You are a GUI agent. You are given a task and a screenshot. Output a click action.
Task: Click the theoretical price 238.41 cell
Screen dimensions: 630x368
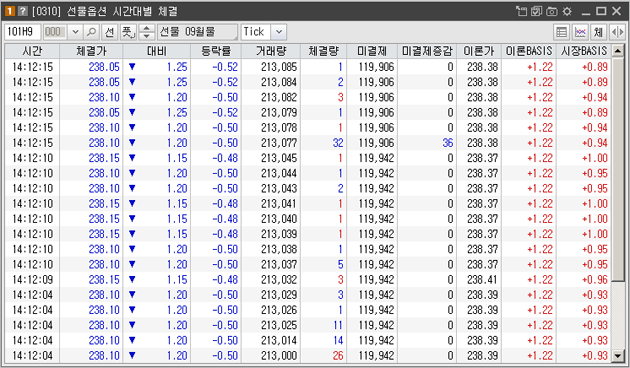coord(479,280)
